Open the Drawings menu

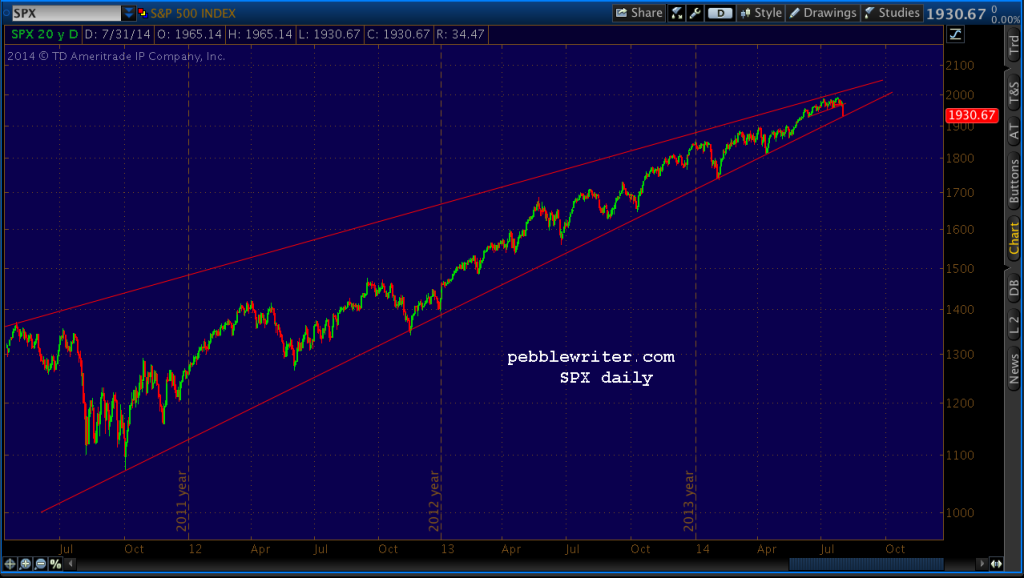[823, 13]
